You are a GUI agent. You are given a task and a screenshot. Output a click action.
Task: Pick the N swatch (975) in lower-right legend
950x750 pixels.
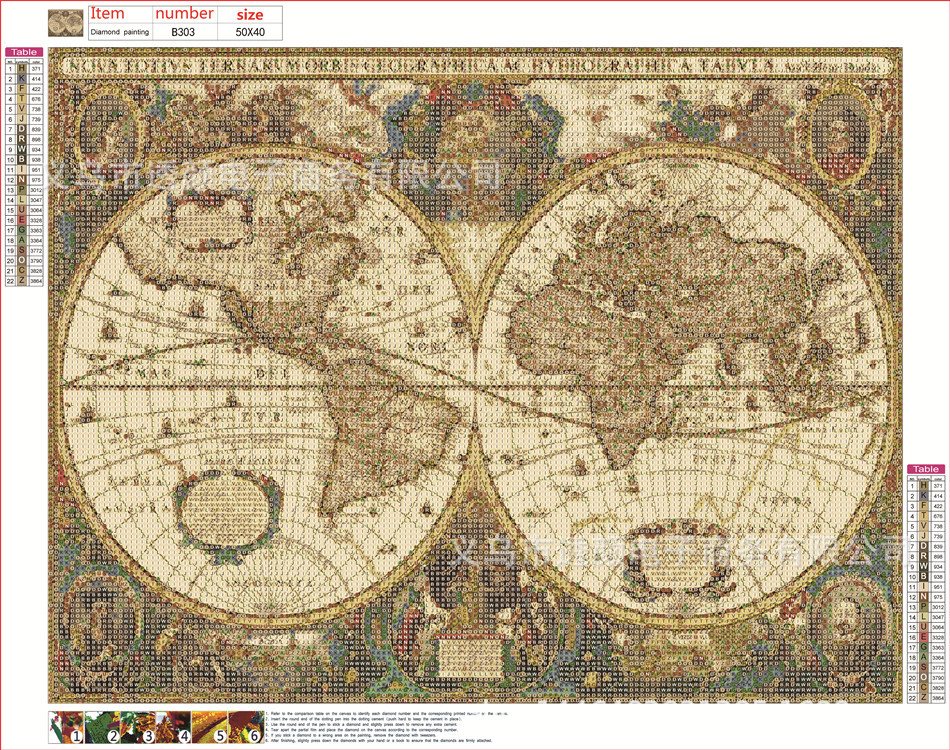click(923, 597)
